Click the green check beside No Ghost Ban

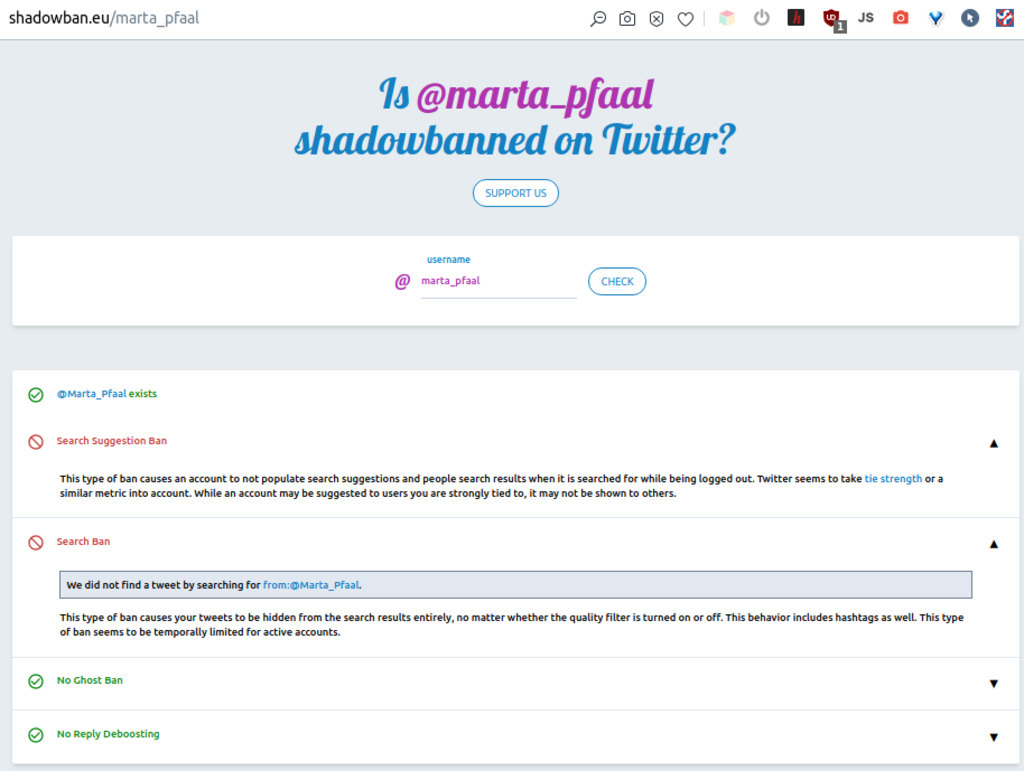pos(36,682)
